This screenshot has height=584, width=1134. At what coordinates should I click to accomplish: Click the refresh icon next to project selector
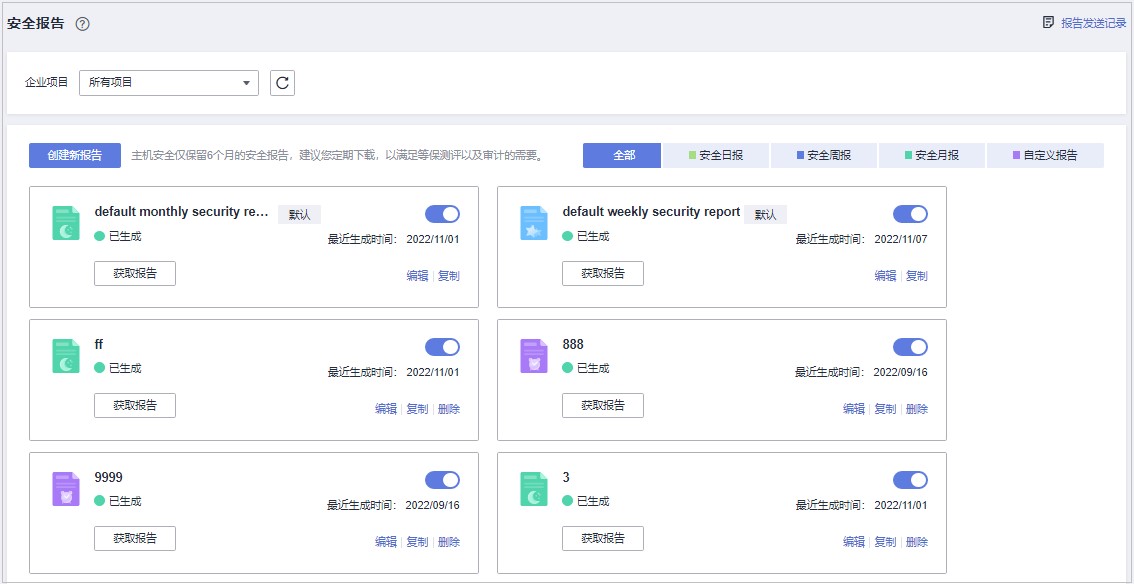281,83
